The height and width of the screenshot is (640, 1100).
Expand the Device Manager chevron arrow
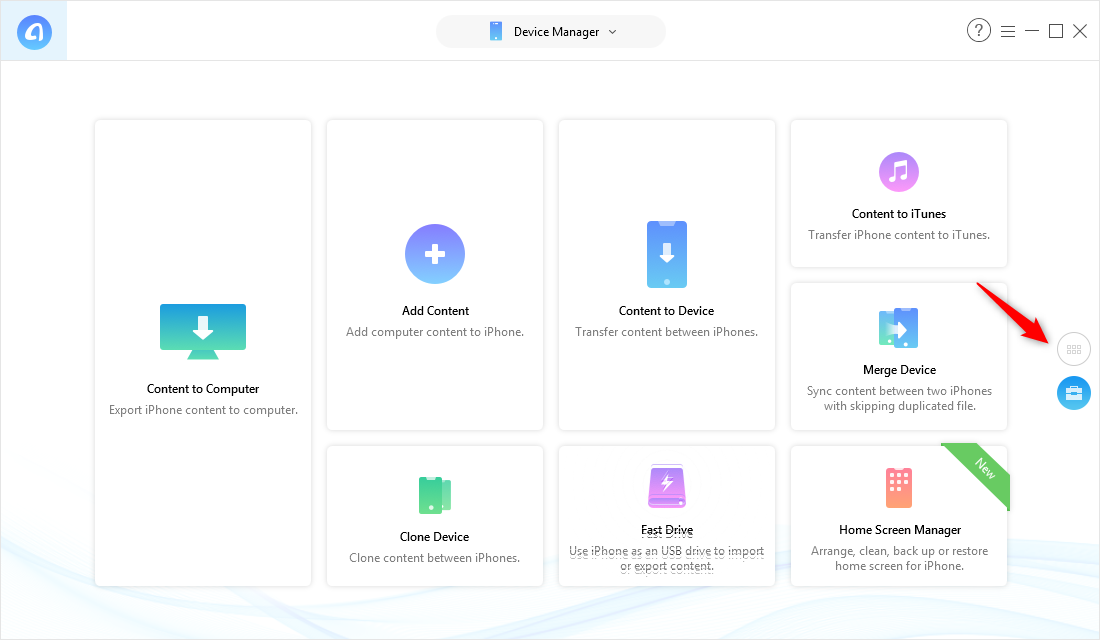pyautogui.click(x=613, y=31)
